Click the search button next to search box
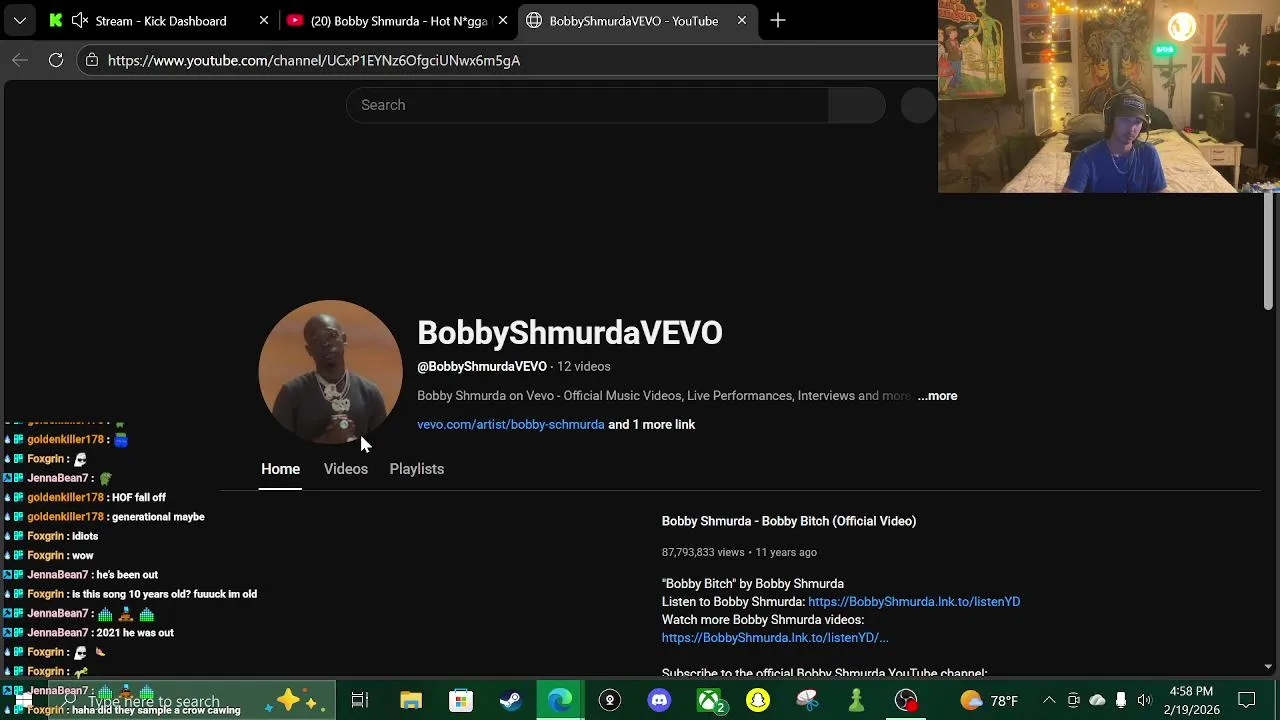This screenshot has height=720, width=1280. pyautogui.click(x=857, y=105)
